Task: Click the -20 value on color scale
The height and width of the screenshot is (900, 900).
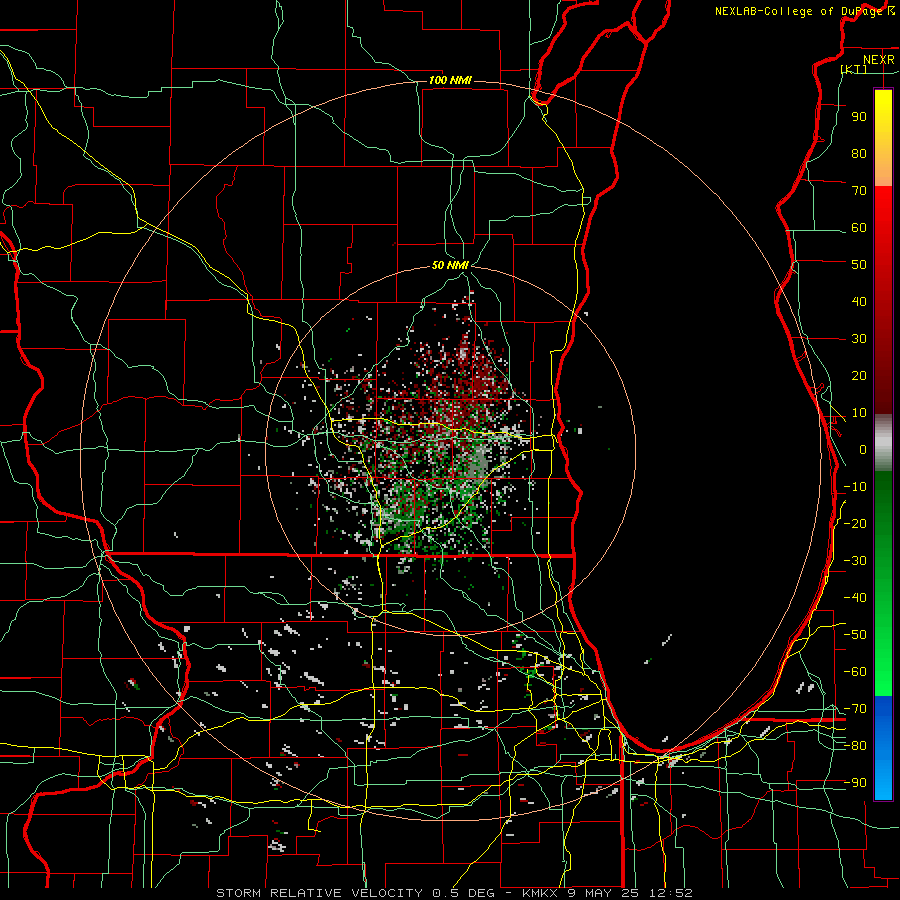Action: pyautogui.click(x=855, y=524)
